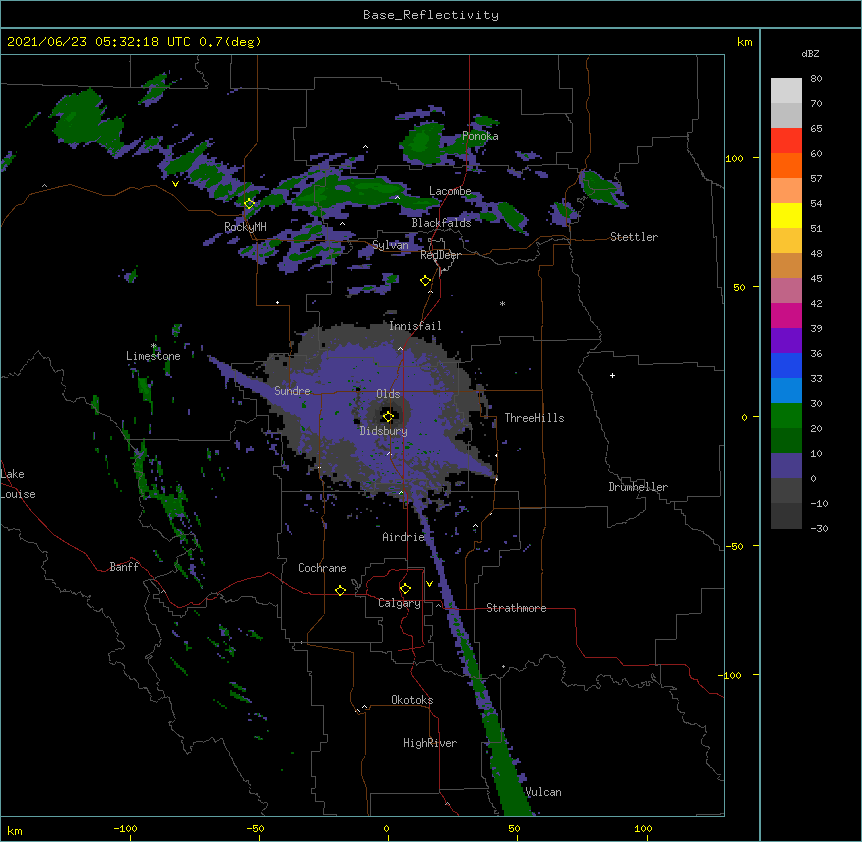Select the yellow diamond marker below Cochrane

tap(340, 590)
